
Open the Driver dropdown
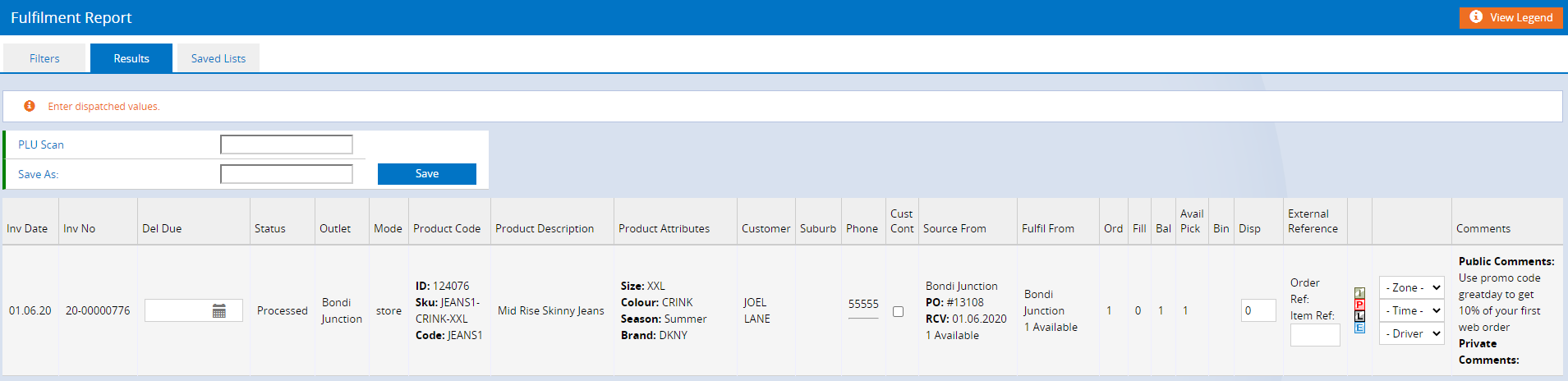(x=1411, y=333)
